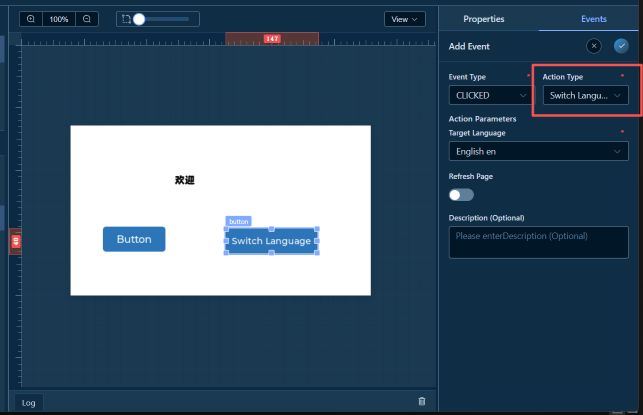Click the trash icon in the log bar
This screenshot has width=643, height=415.
(421, 402)
